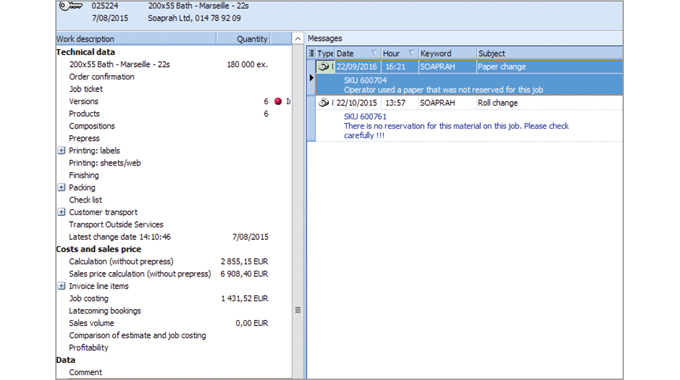Expand the Printing: labels node
Screen dimensions: 680x380
(x=61, y=151)
